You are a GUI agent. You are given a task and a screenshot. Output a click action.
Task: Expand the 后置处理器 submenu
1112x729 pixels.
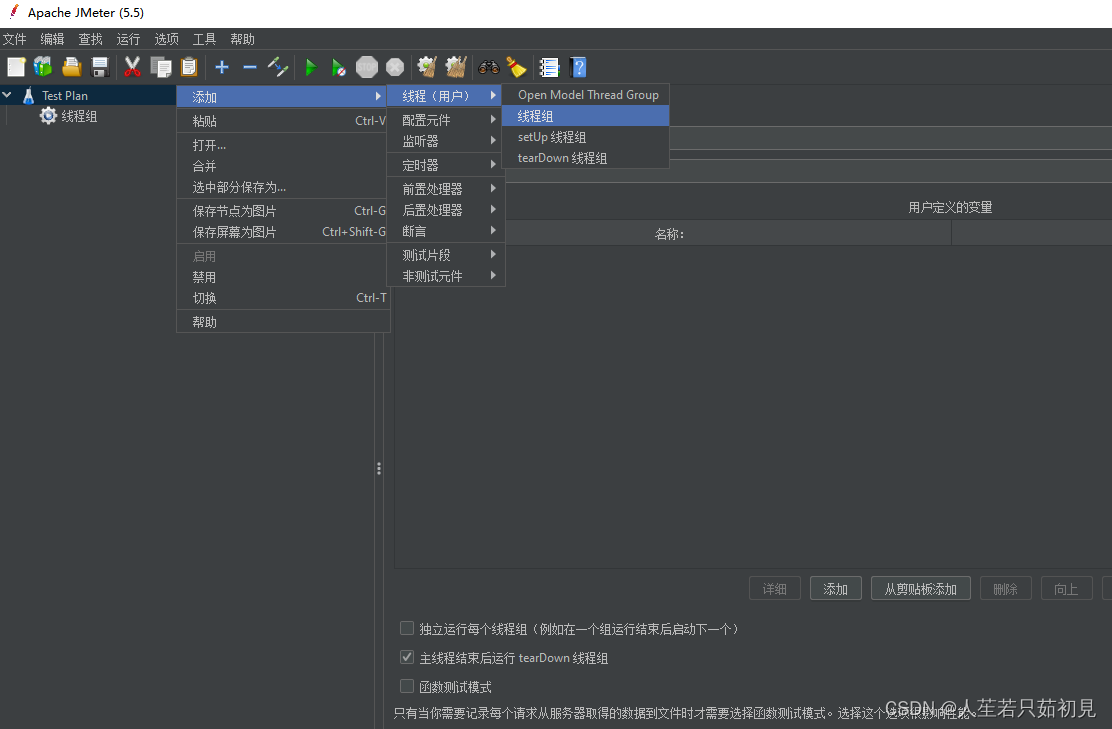click(445, 210)
